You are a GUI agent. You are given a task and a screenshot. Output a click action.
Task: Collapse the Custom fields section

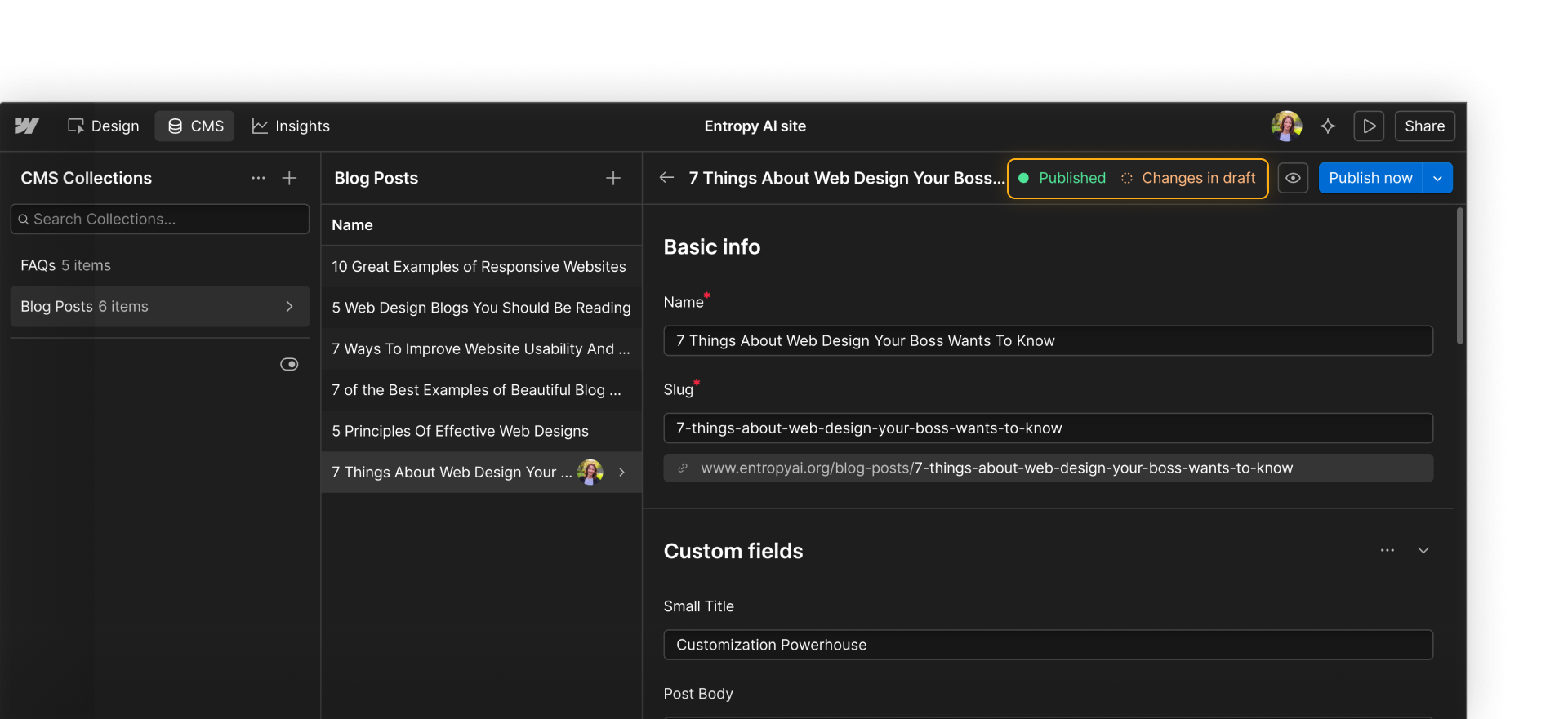point(1423,550)
